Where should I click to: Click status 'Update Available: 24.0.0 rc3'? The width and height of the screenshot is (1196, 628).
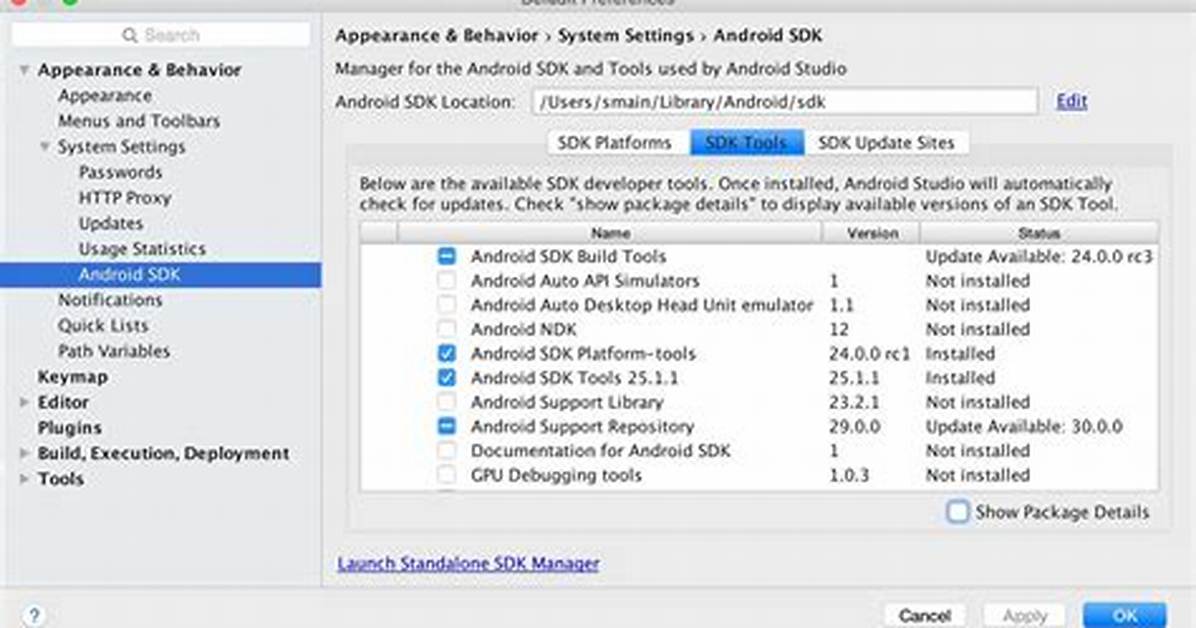(1039, 256)
